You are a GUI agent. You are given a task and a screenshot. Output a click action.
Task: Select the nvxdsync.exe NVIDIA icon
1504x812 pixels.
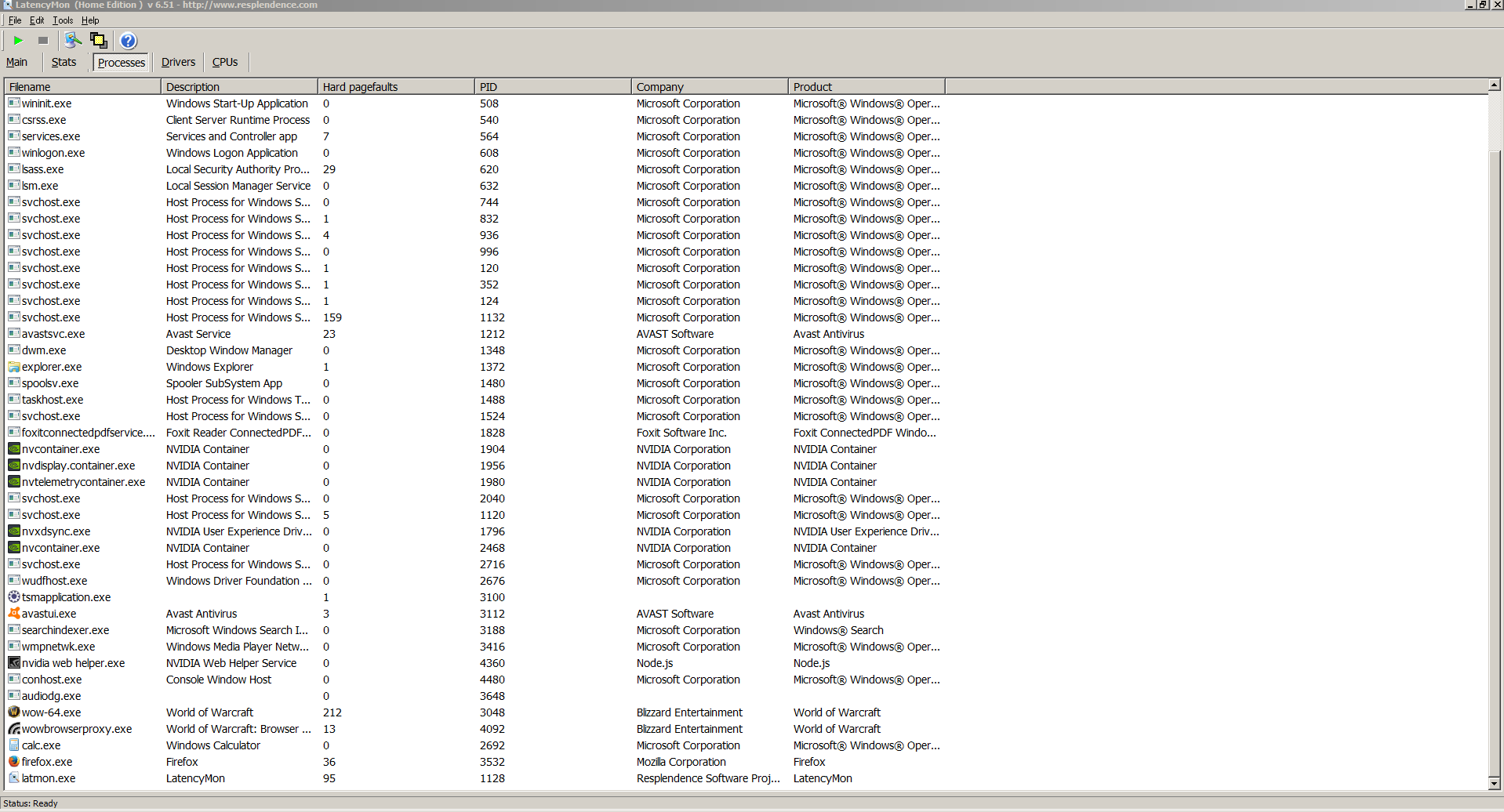pos(14,531)
